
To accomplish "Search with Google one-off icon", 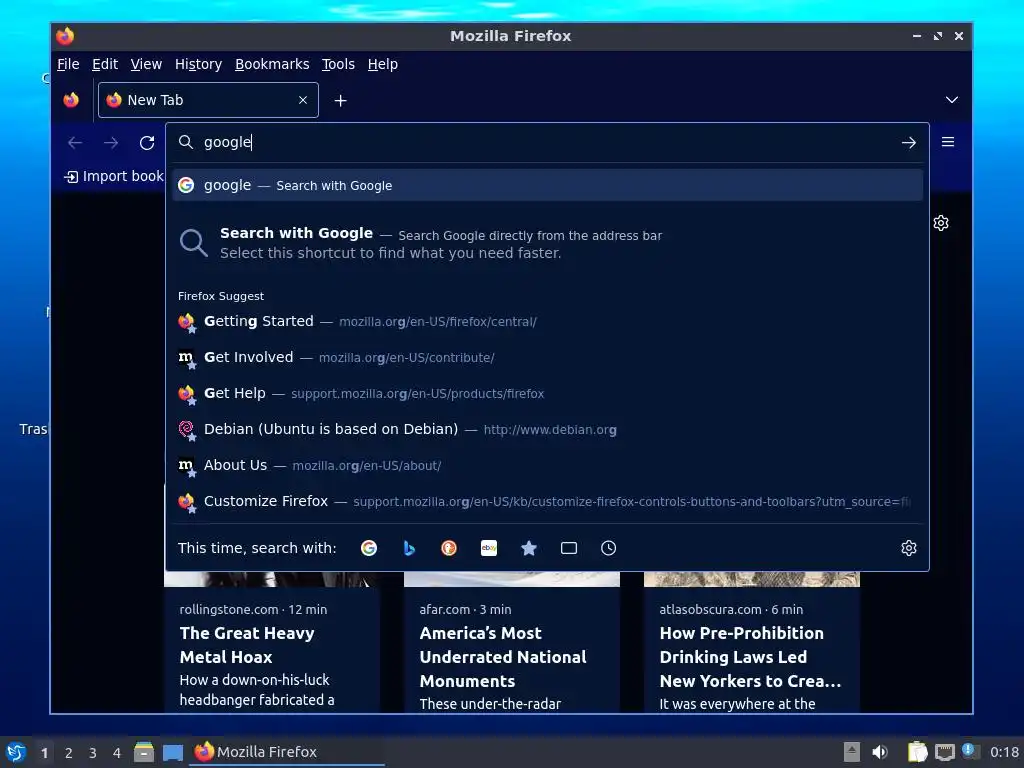I will pyautogui.click(x=369, y=548).
